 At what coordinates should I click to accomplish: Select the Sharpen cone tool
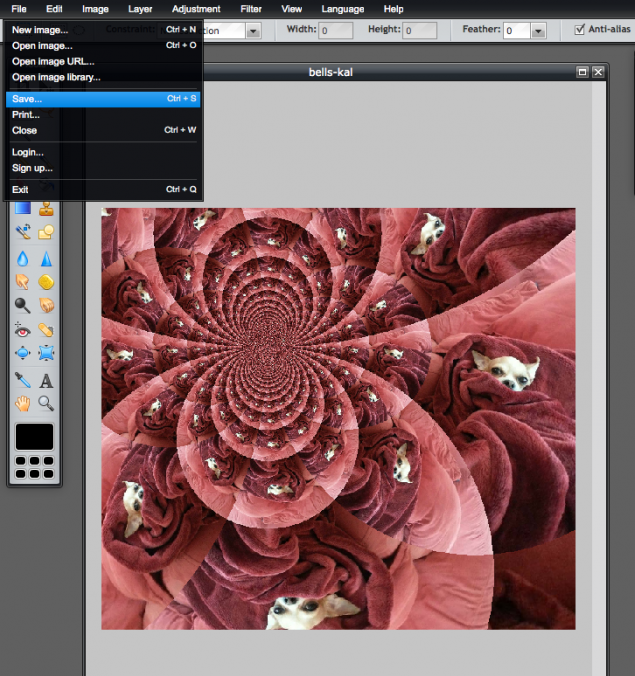point(46,259)
